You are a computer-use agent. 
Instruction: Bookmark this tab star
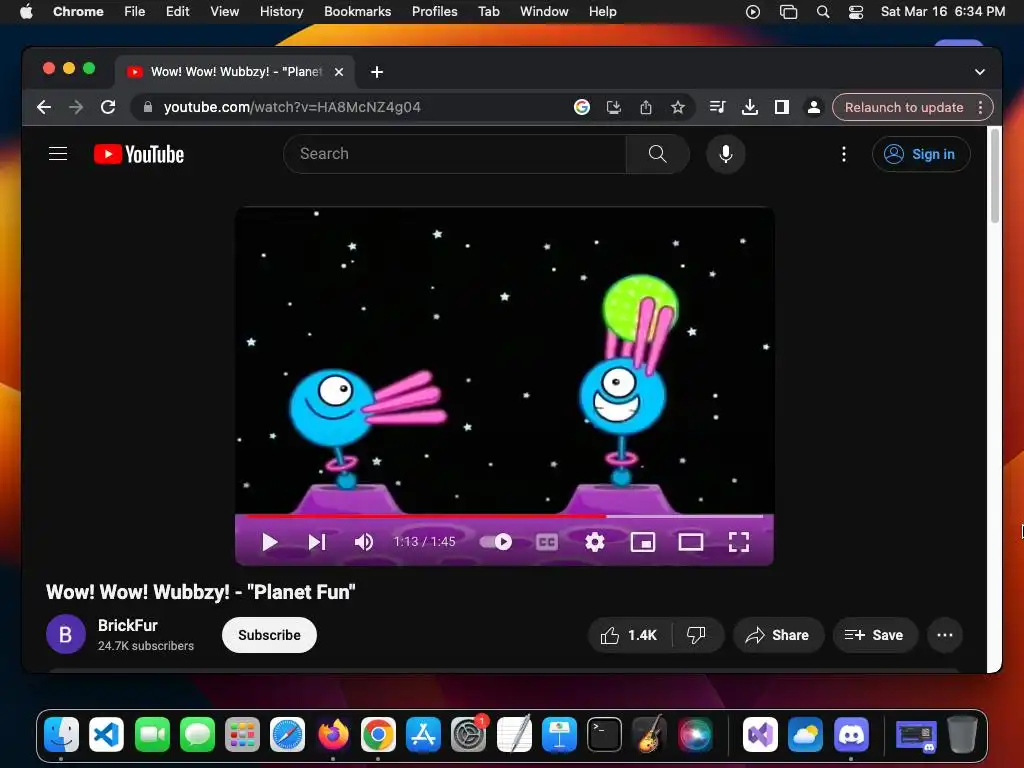click(678, 107)
